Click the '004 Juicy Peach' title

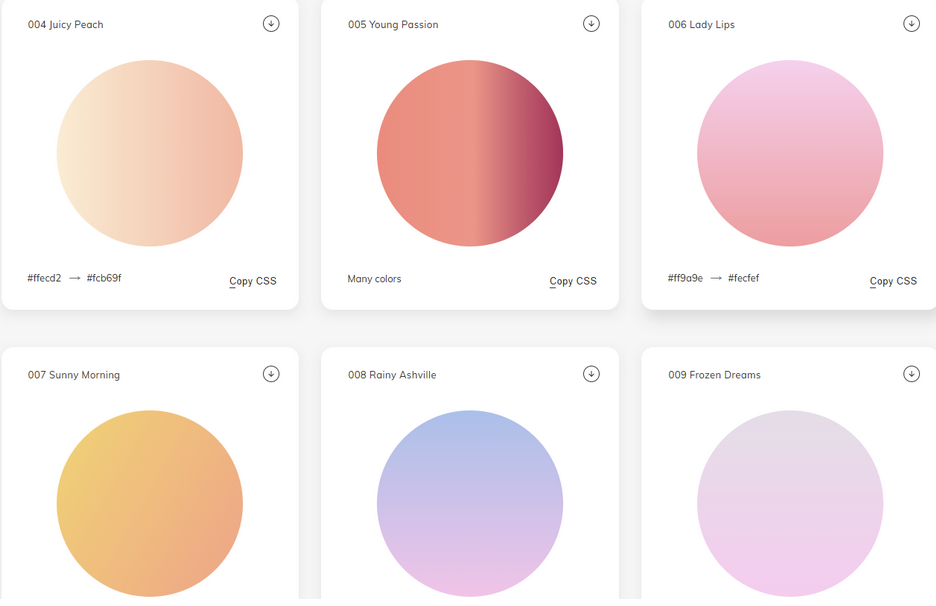[66, 24]
